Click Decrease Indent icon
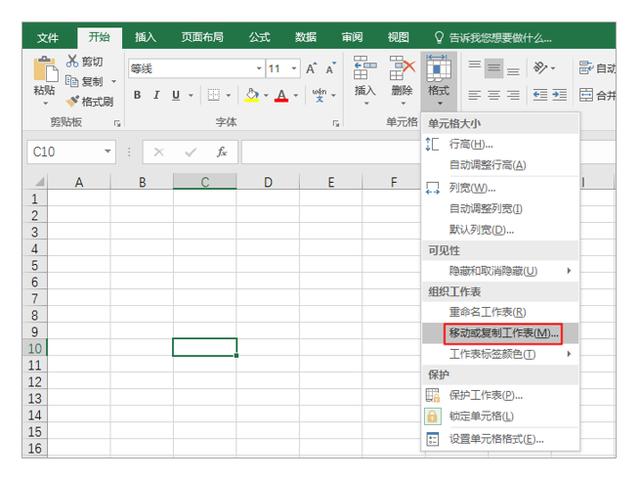This screenshot has width=640, height=479. [540, 95]
